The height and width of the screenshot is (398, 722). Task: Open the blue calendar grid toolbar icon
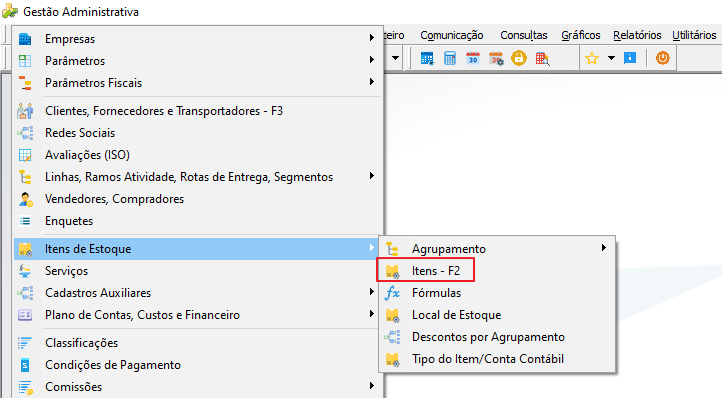click(427, 59)
